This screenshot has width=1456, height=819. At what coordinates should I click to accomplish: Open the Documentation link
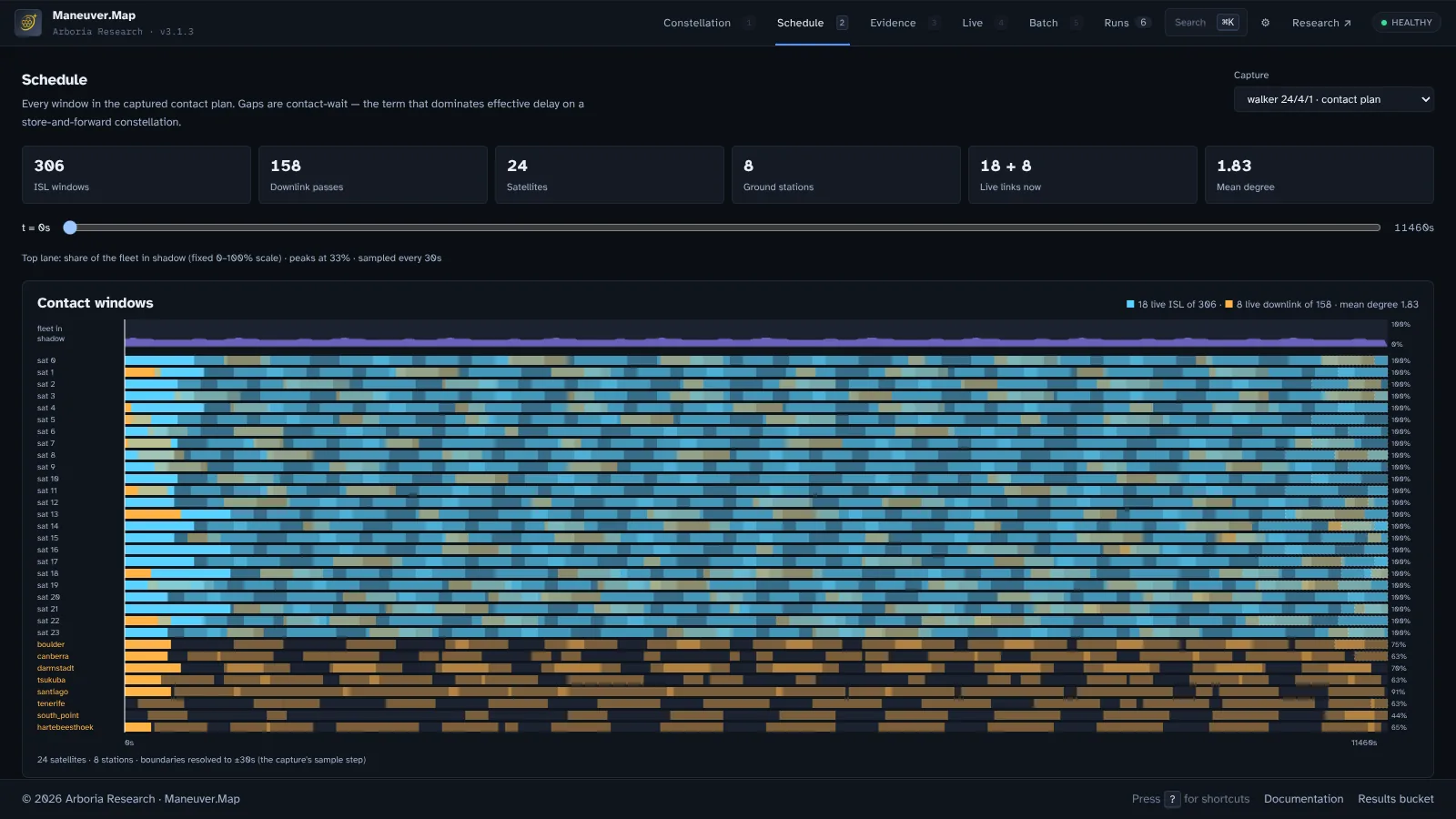coord(1303,799)
